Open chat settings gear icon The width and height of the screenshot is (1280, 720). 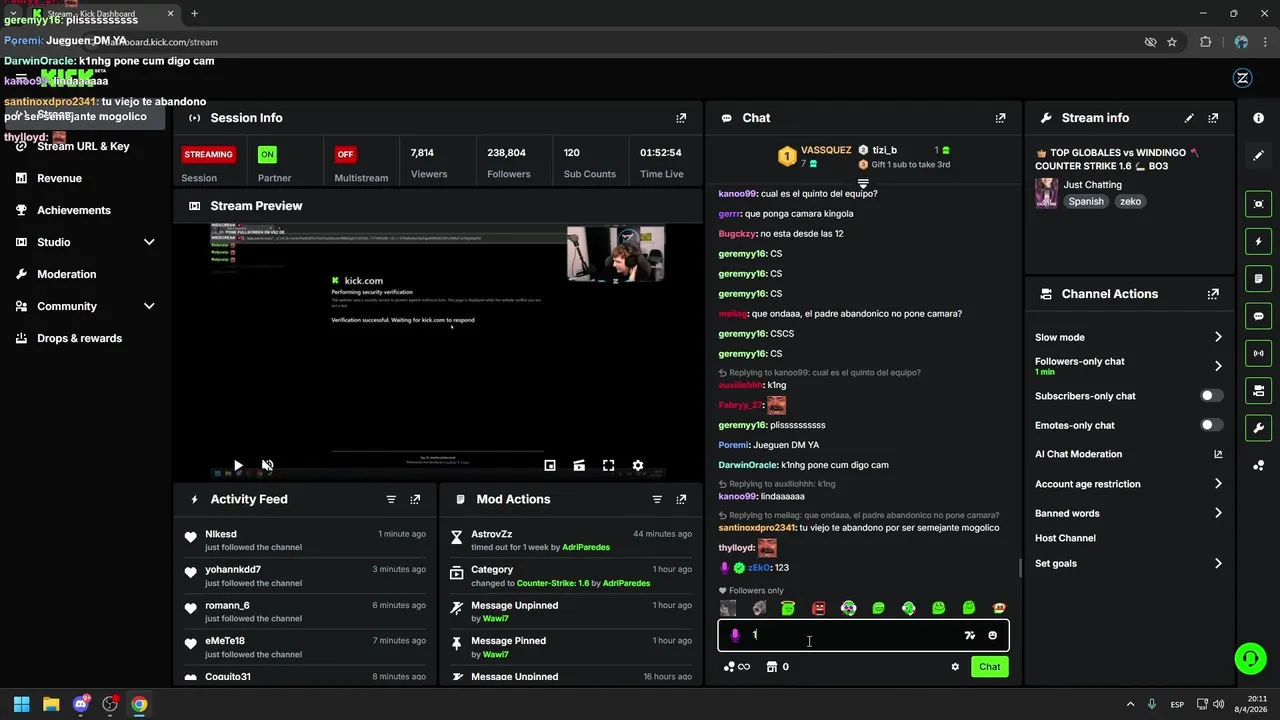[955, 667]
